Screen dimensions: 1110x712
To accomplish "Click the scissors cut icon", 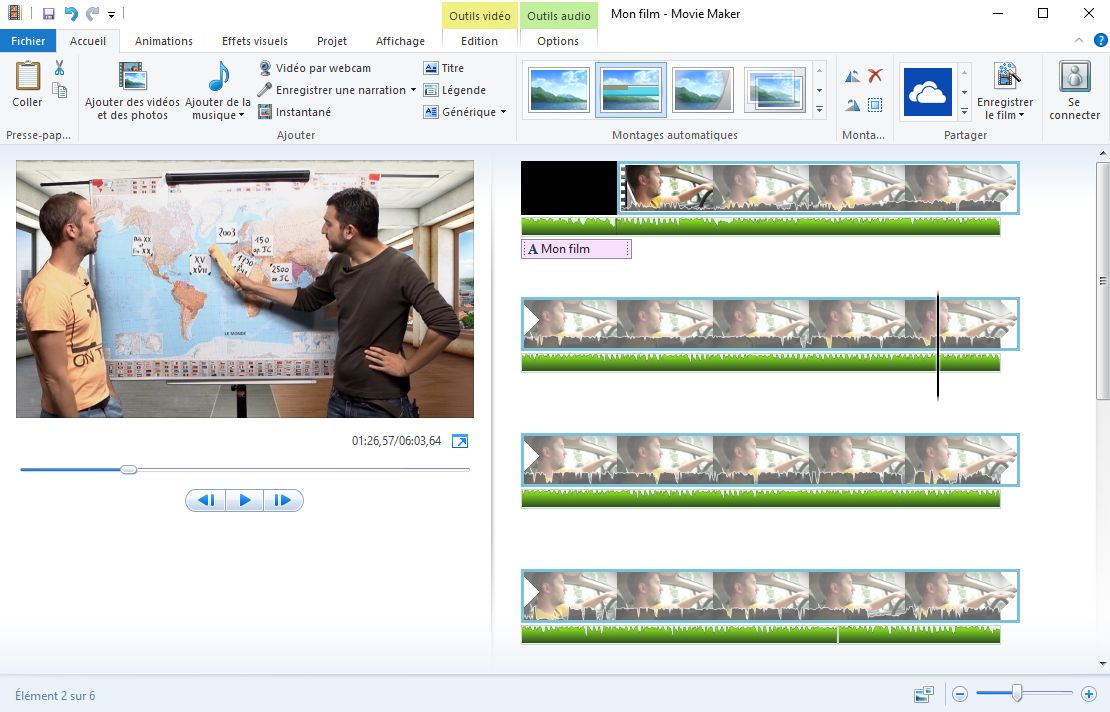I will (x=59, y=68).
